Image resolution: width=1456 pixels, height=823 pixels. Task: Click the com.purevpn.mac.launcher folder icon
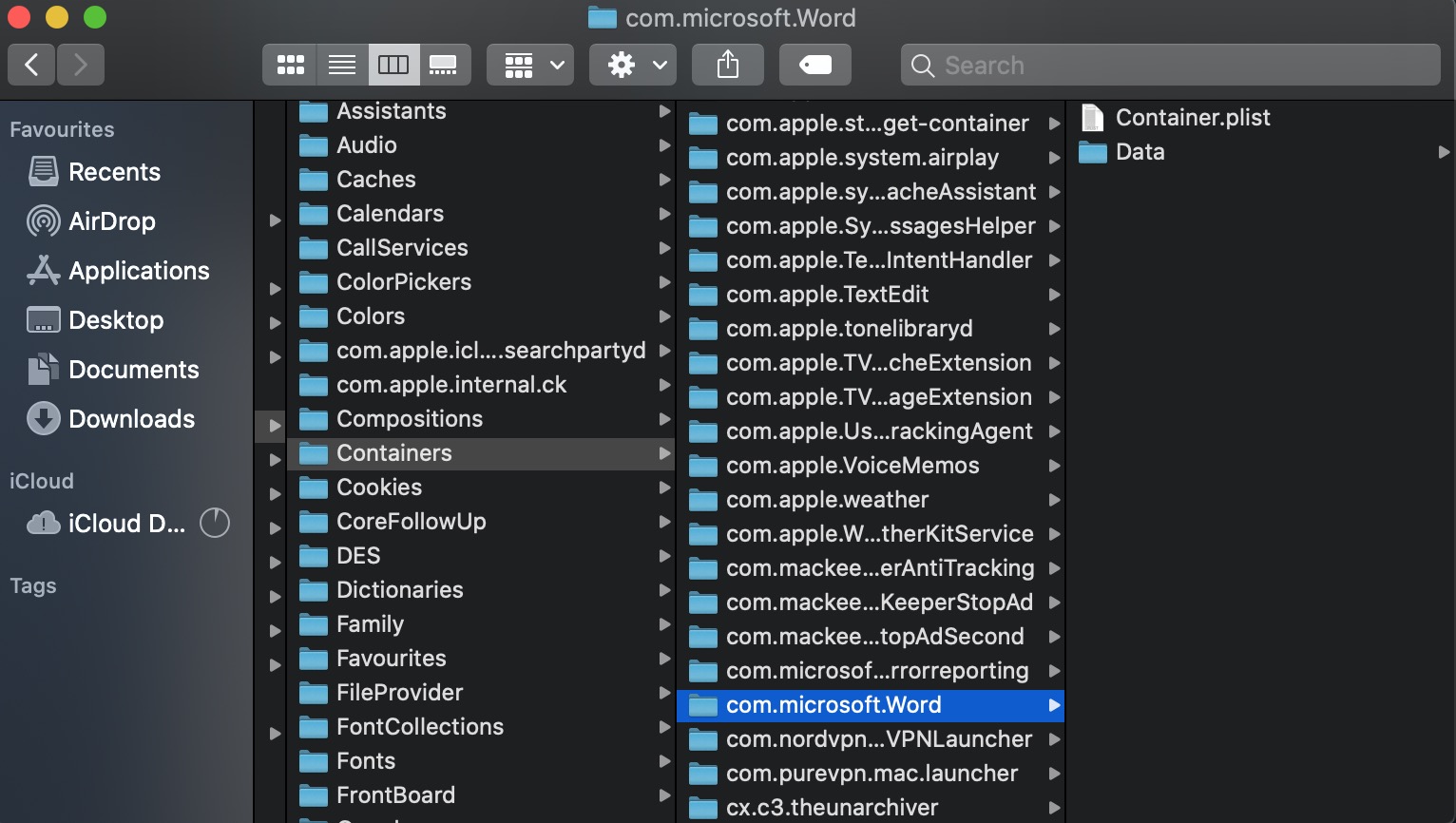703,774
